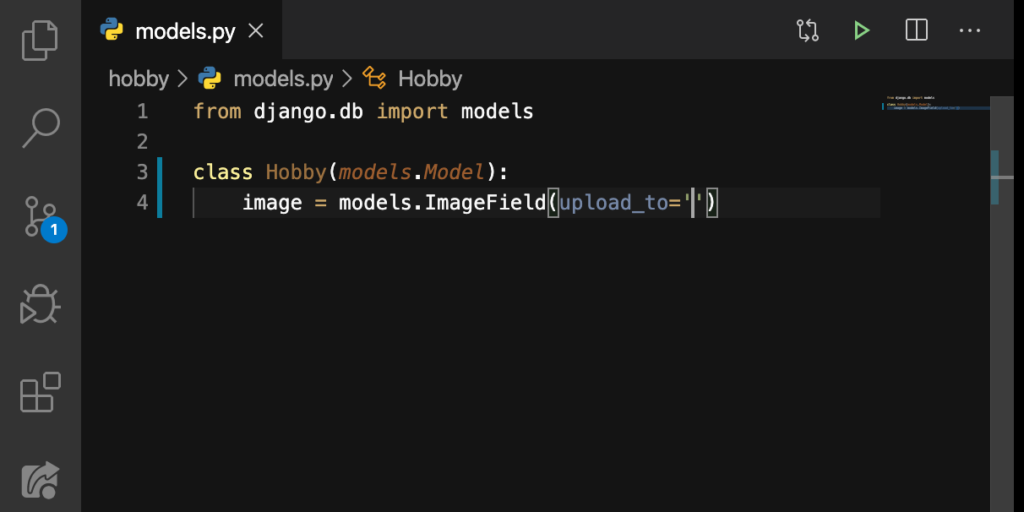Open the Extensions blocks icon
This screenshot has height=512, width=1024.
click(40, 392)
